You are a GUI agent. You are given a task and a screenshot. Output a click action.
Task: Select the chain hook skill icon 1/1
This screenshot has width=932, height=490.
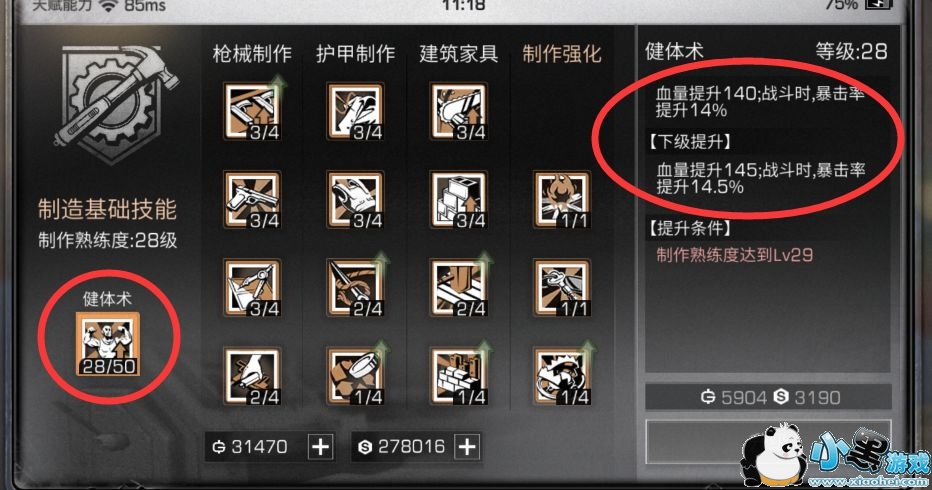[562, 288]
